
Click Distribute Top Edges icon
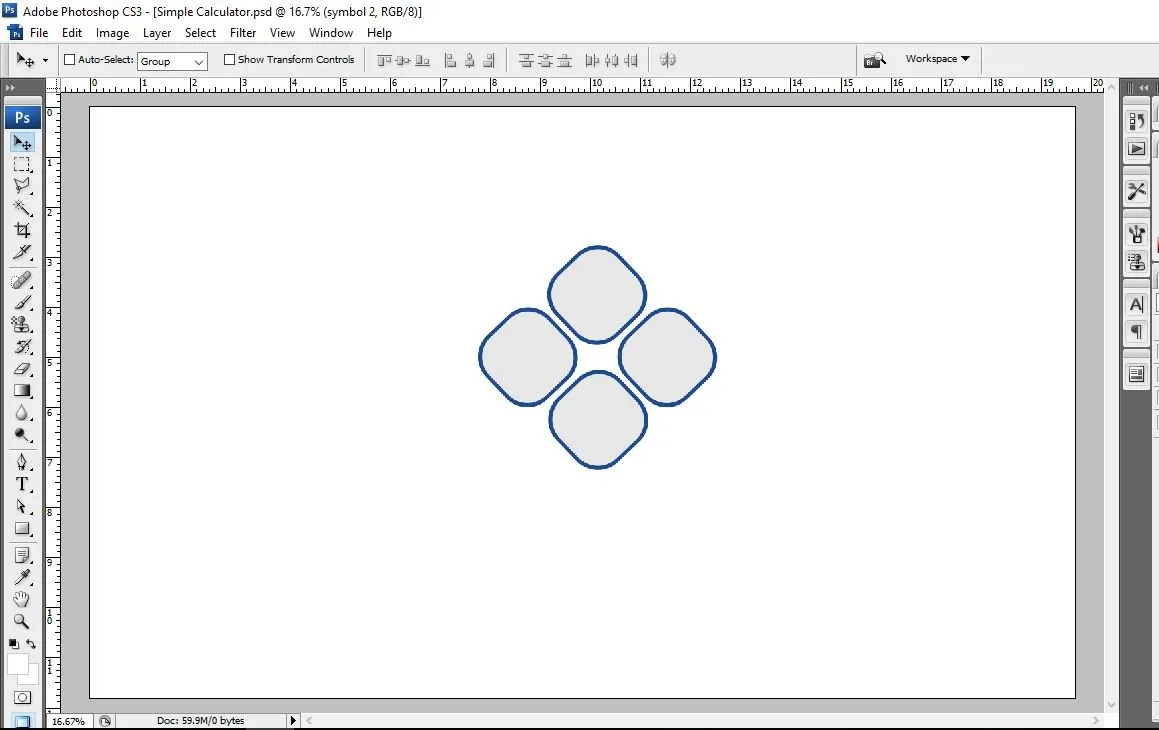tap(526, 61)
